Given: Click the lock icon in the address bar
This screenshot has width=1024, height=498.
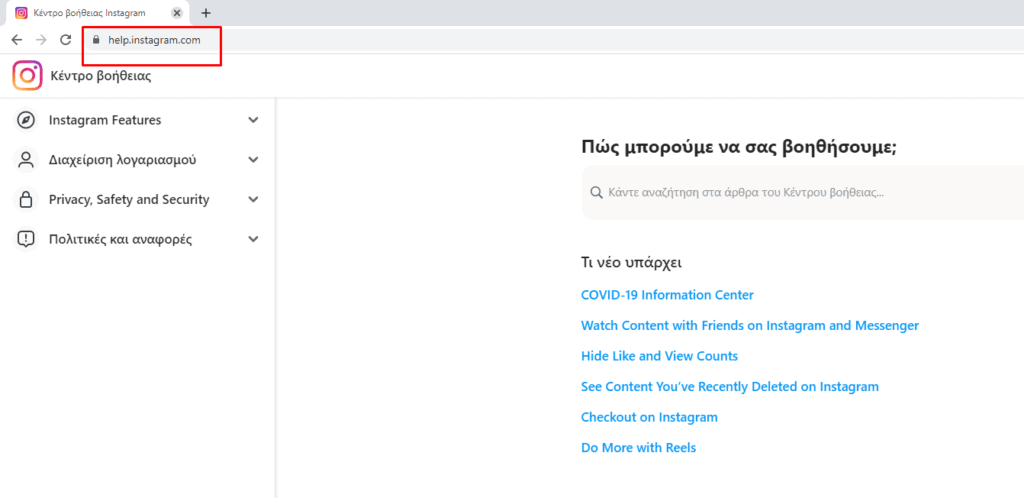Looking at the screenshot, I should 96,40.
